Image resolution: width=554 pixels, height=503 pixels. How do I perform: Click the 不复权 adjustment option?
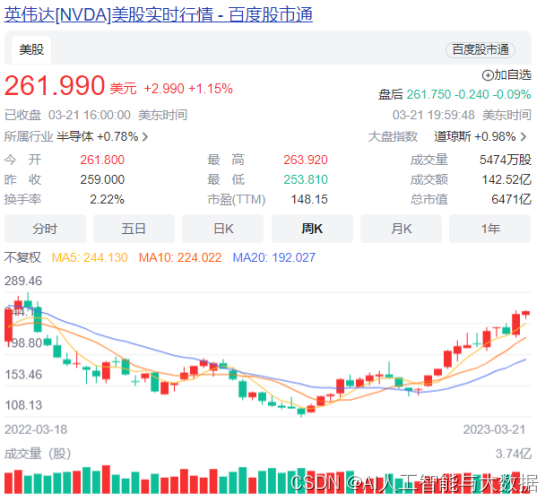click(23, 258)
